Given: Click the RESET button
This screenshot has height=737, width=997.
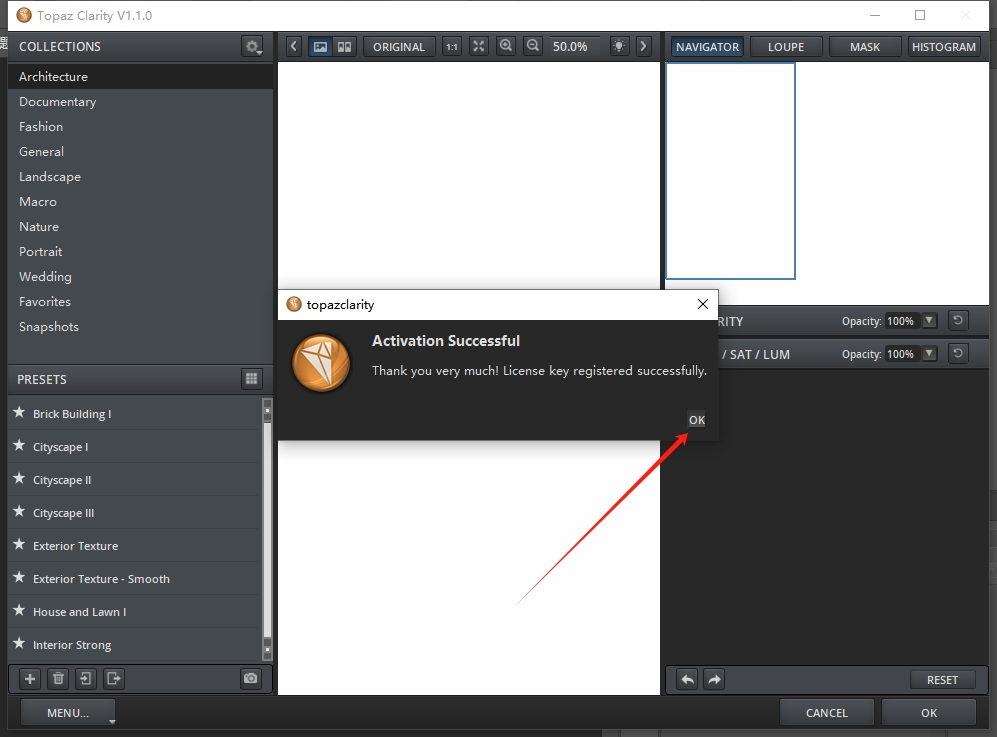Looking at the screenshot, I should 942,680.
